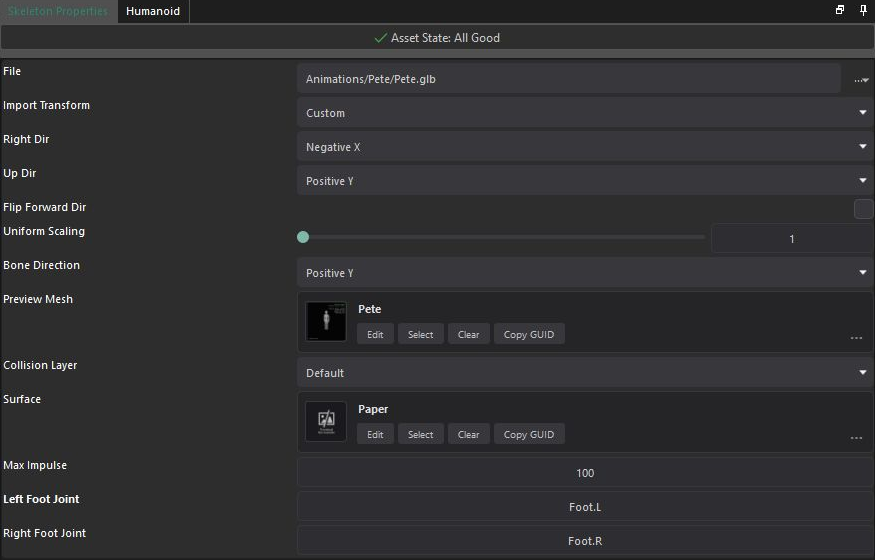
Task: Float the properties panel window icon
Action: pyautogui.click(x=840, y=10)
